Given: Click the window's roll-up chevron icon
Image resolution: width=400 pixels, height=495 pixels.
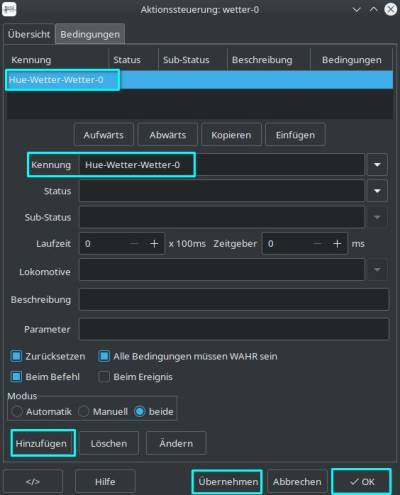Looking at the screenshot, I should (373, 10).
